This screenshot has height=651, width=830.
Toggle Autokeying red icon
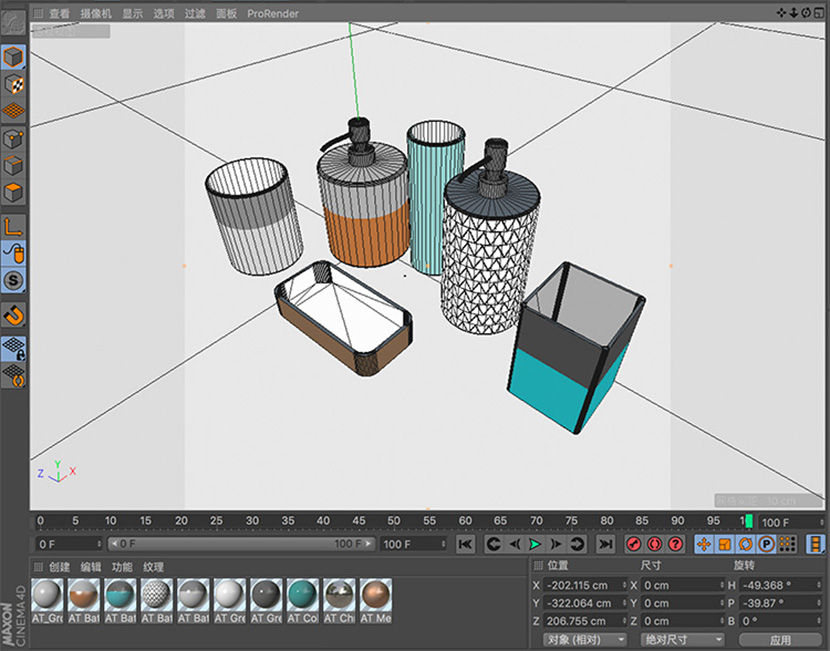[654, 544]
